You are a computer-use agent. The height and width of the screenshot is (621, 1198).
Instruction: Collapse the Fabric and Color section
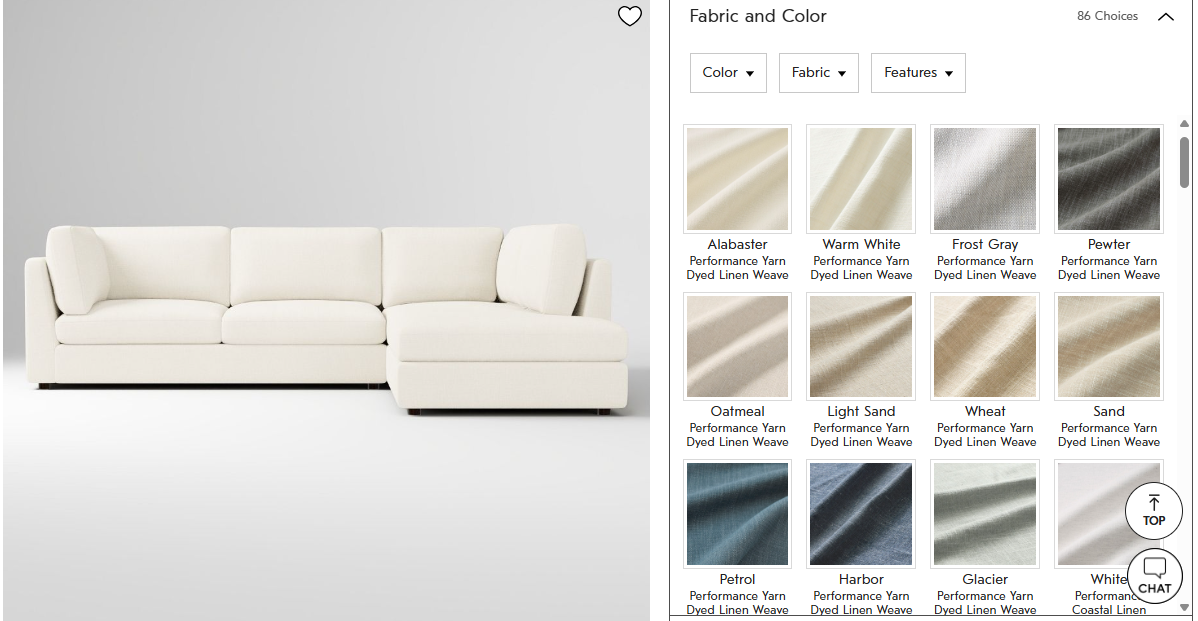point(1165,17)
